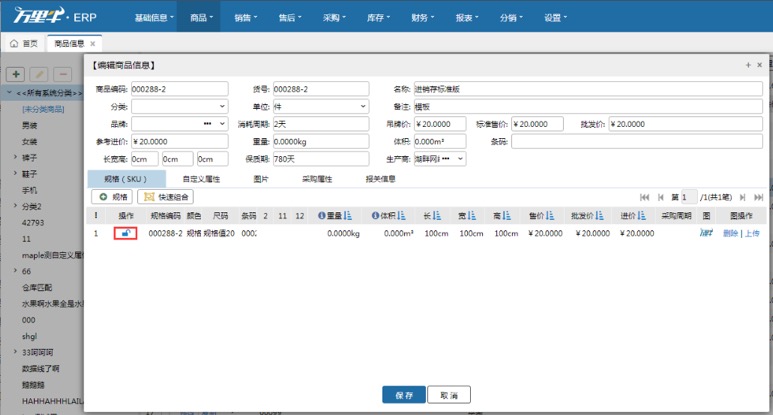
Task: Click the plus icon in dialog title bar
Action: [x=748, y=65]
